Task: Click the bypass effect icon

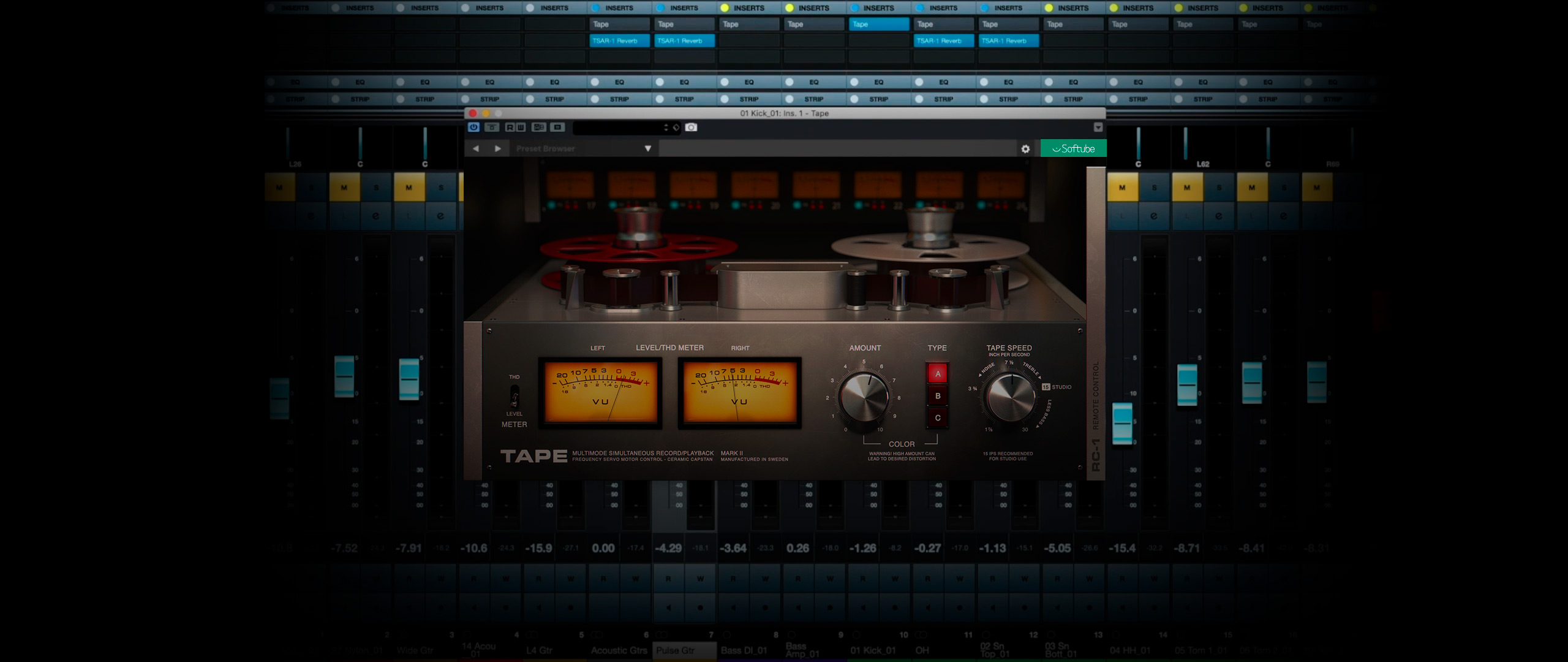Action: point(492,127)
